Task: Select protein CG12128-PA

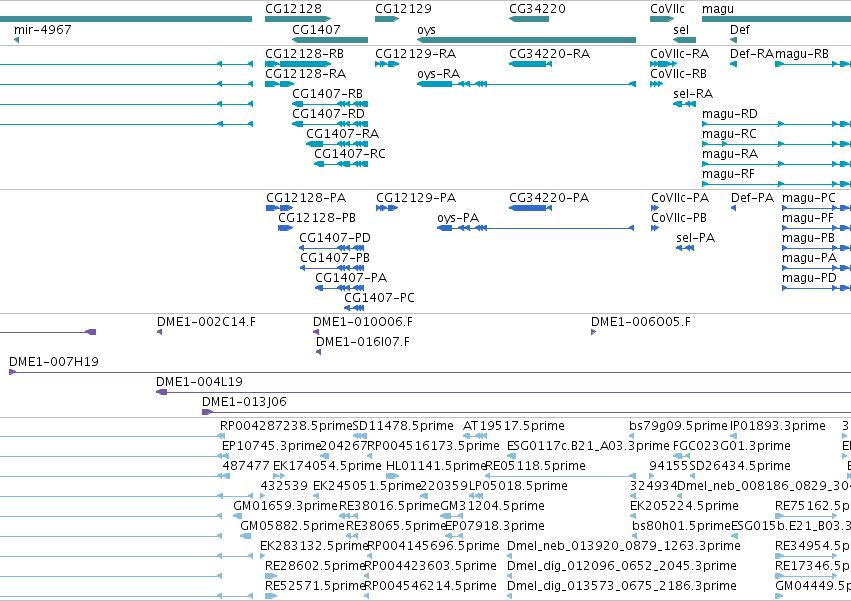Action: (x=280, y=208)
